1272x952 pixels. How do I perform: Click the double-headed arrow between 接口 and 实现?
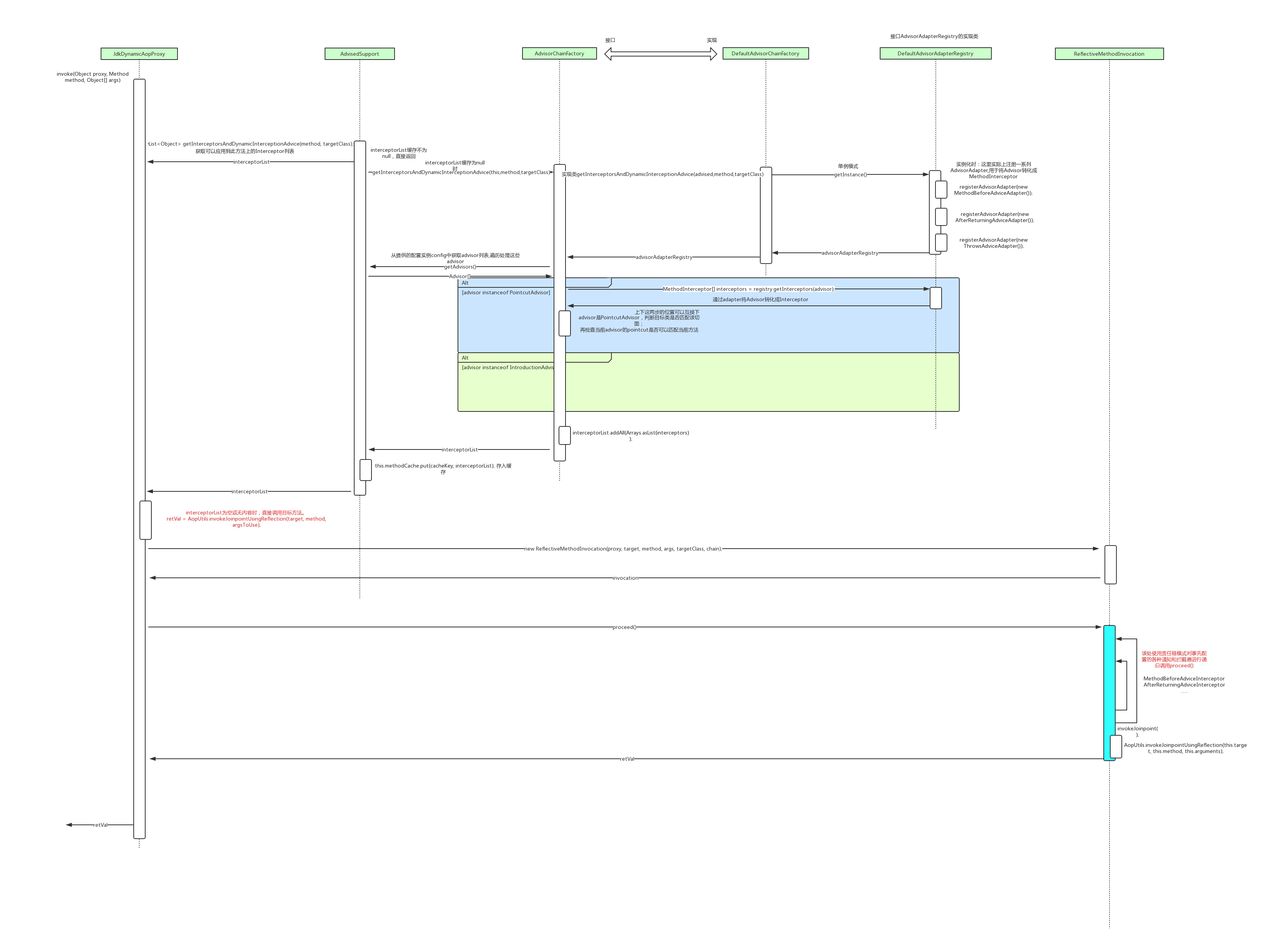pyautogui.click(x=661, y=53)
